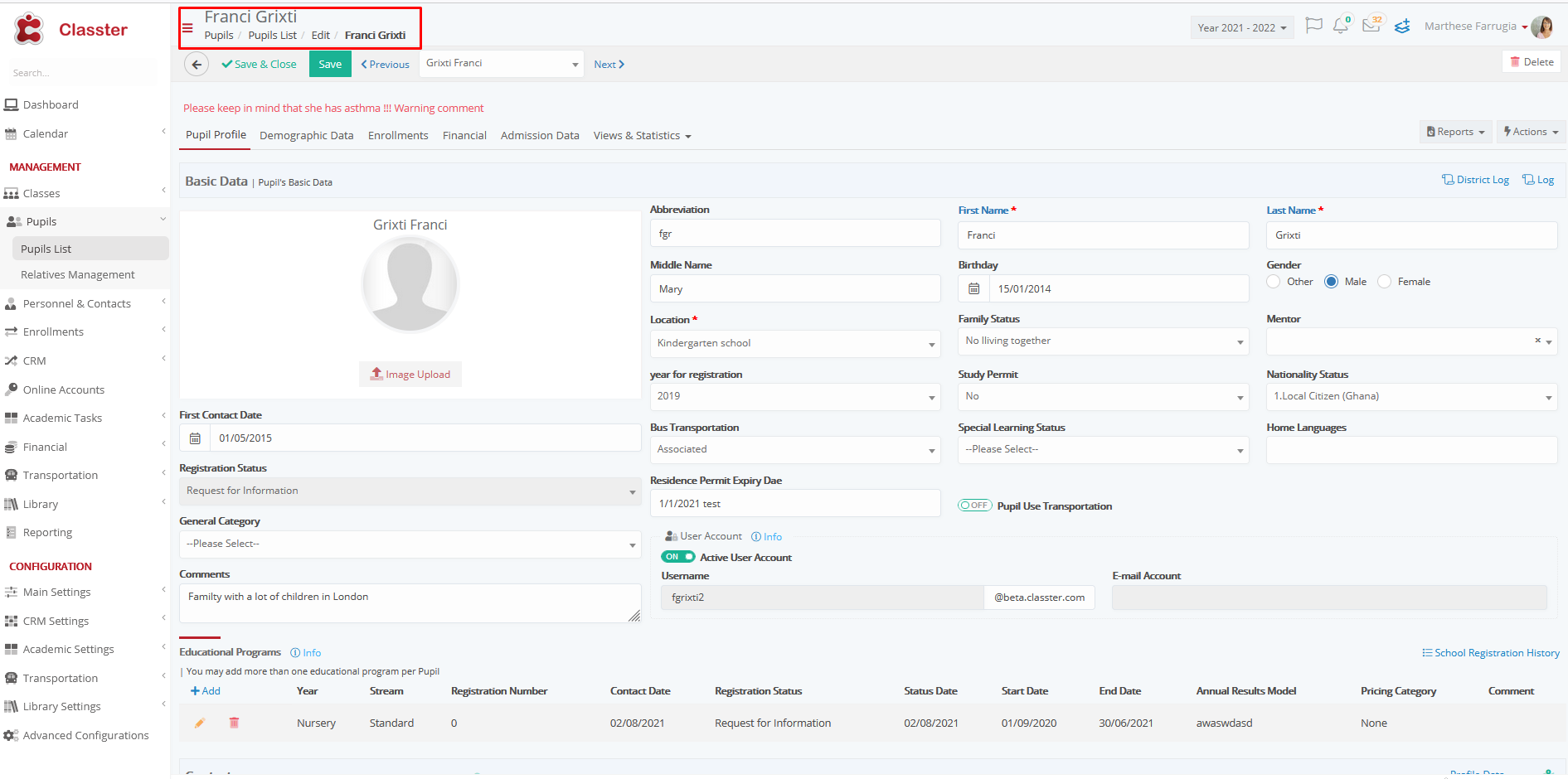Open the Special Learning Status dropdown
The height and width of the screenshot is (779, 1568).
point(1104,449)
